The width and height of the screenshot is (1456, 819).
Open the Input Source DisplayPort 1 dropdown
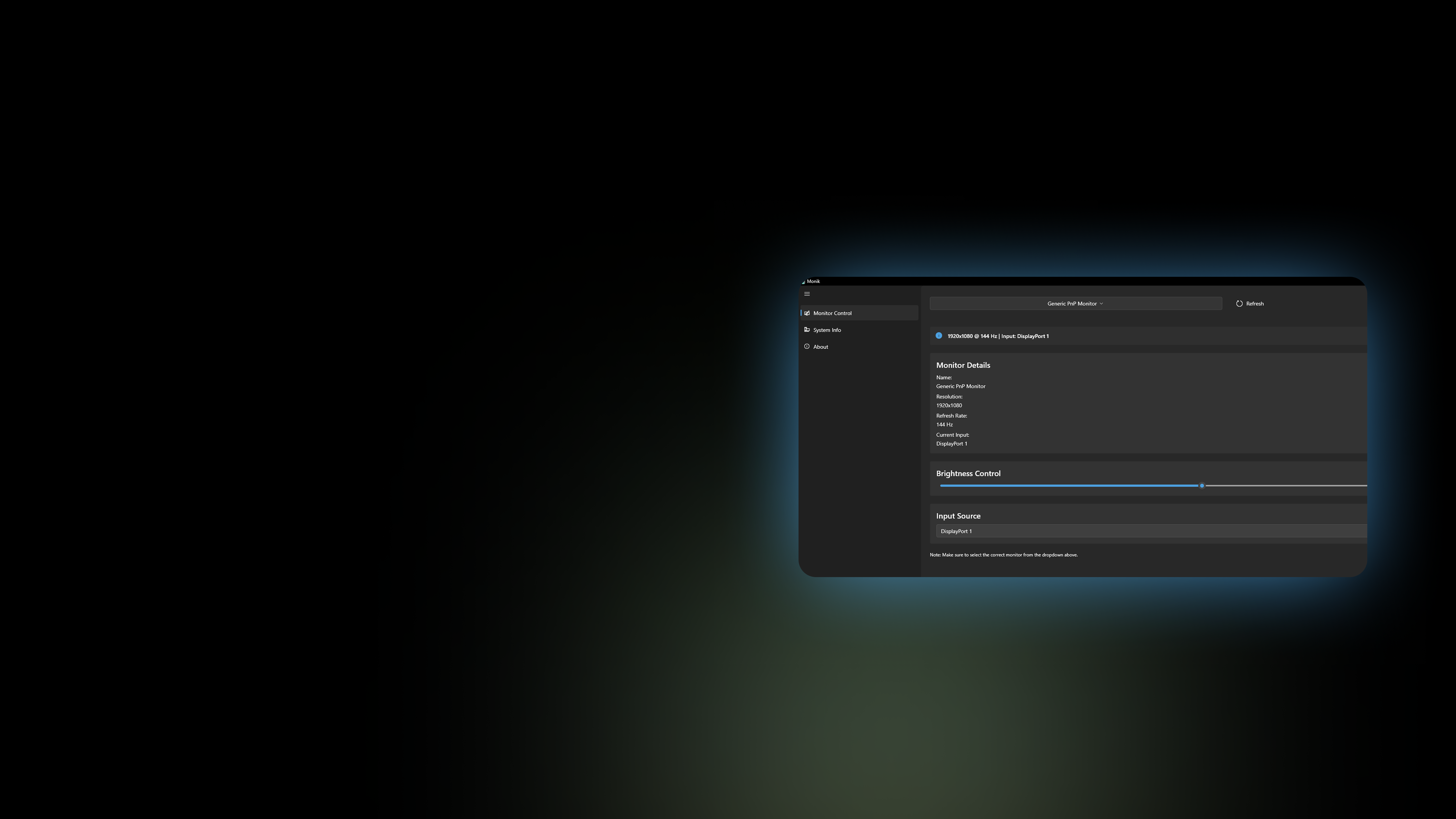pyautogui.click(x=1151, y=531)
